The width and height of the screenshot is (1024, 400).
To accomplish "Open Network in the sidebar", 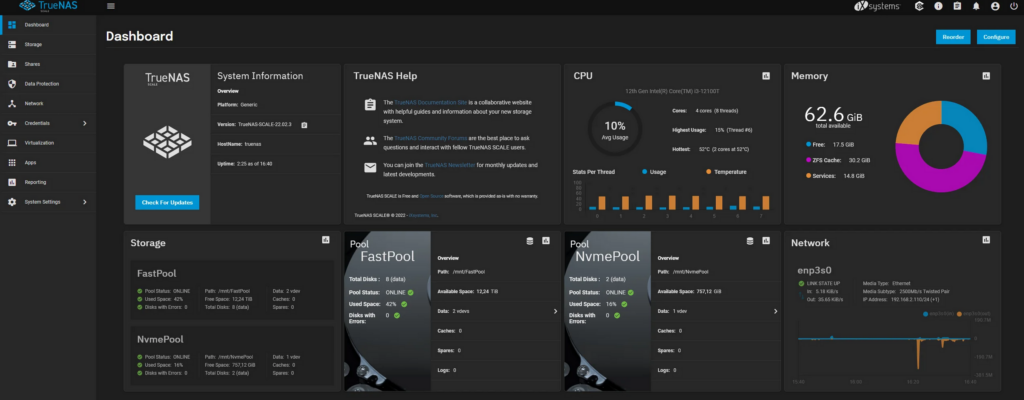I will click(x=48, y=103).
